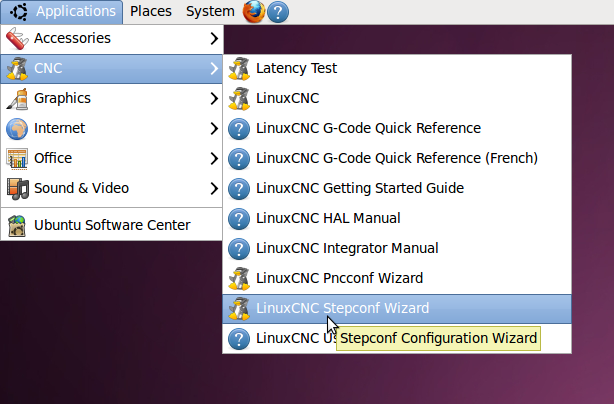614x404 pixels.
Task: Open the System menu
Action: [210, 11]
